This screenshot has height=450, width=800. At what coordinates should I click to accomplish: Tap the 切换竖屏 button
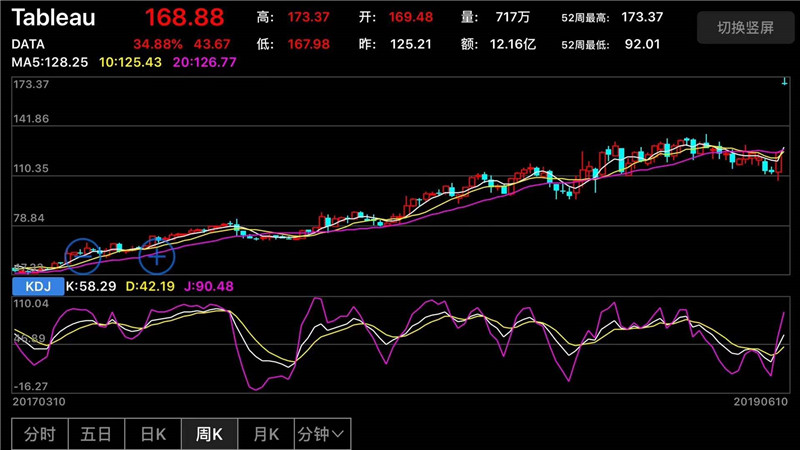pyautogui.click(x=745, y=27)
